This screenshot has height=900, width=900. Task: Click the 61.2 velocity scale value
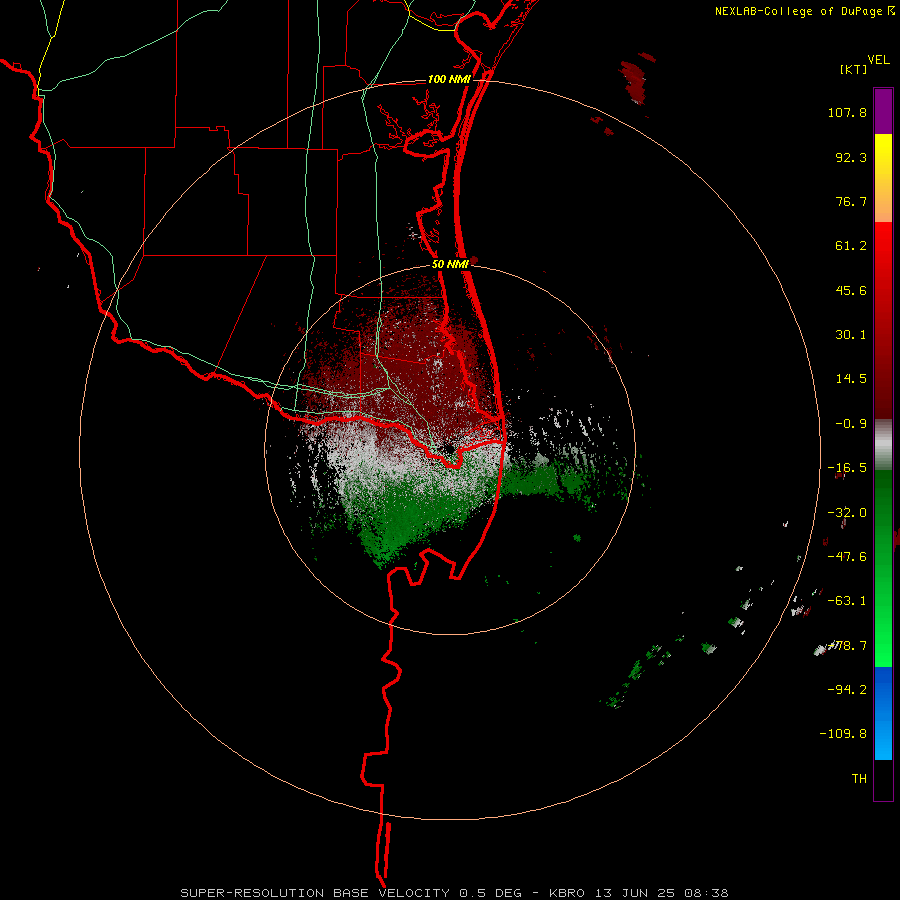click(851, 246)
